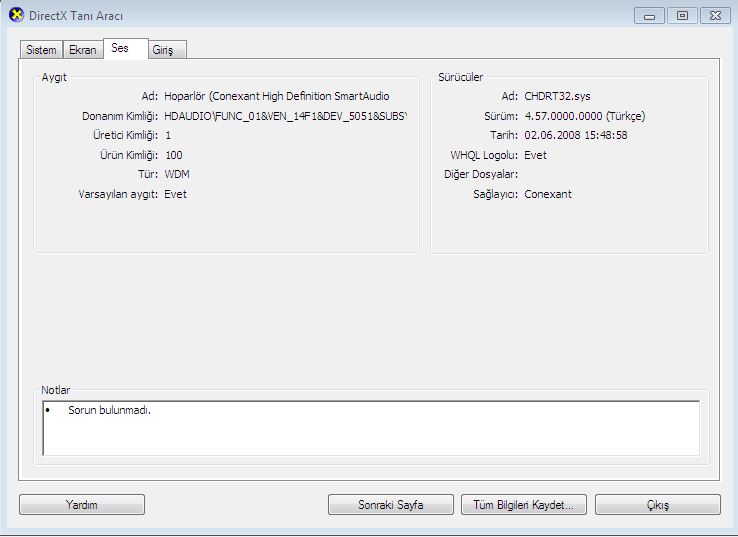Click the Aygıt group heading
The image size is (738, 537).
tap(54, 77)
